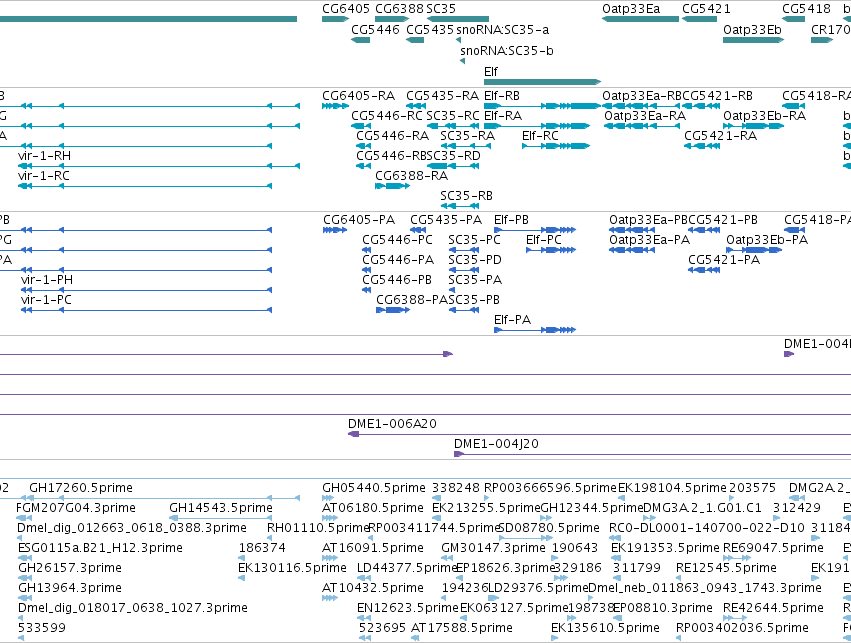Select transcript CG5421-RA label
The width and height of the screenshot is (851, 643).
click(x=720, y=136)
